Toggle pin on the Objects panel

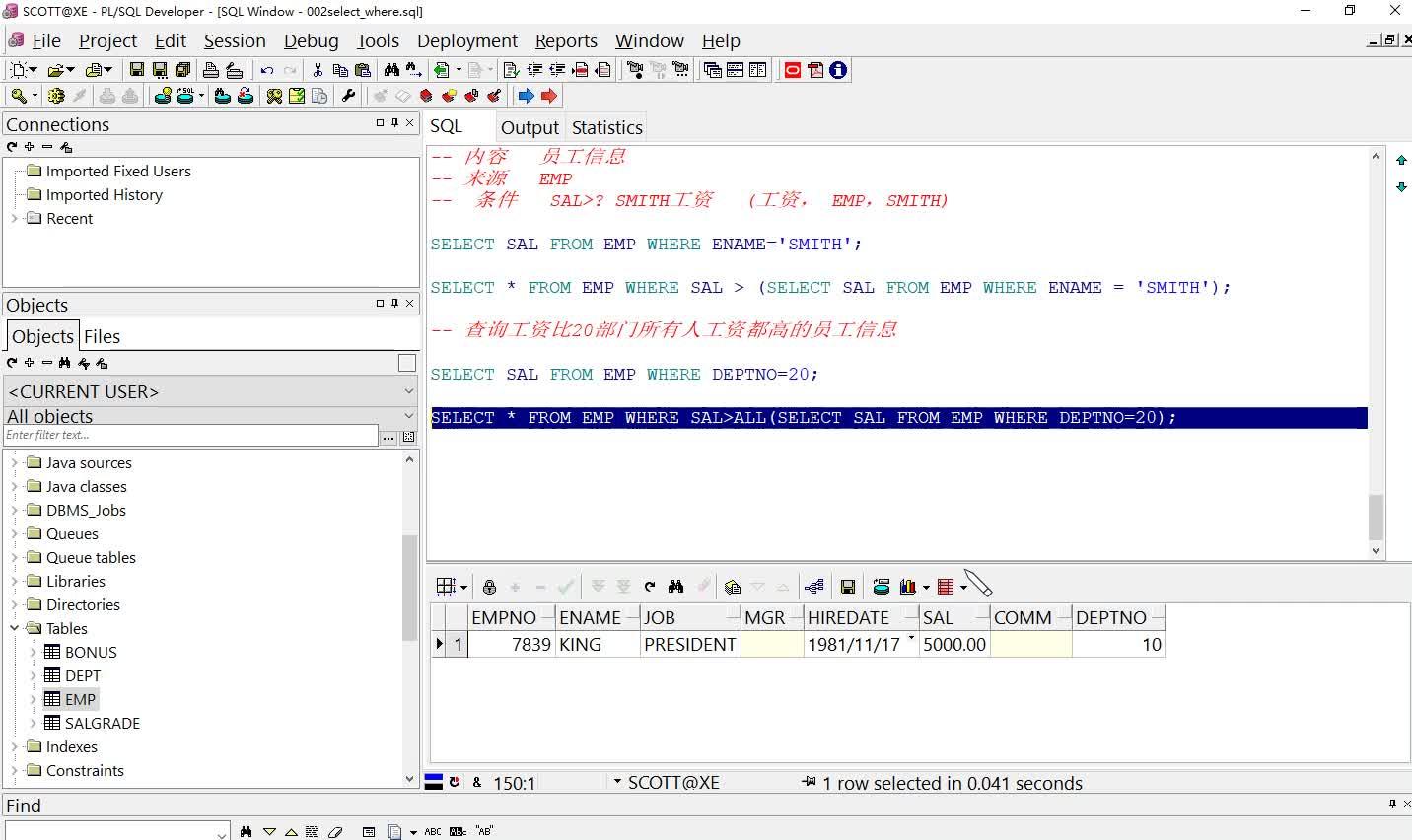click(x=394, y=303)
